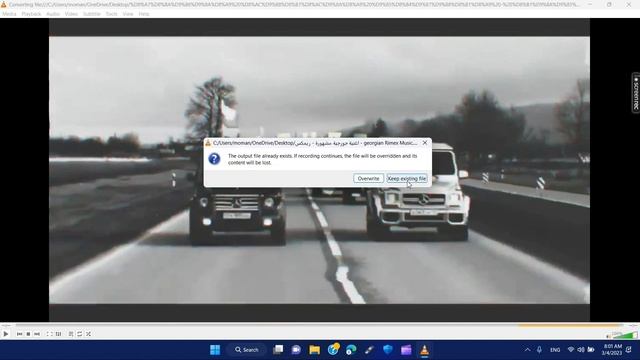
Task: Click the VLC cone icon in dialog title
Action: pos(208,143)
